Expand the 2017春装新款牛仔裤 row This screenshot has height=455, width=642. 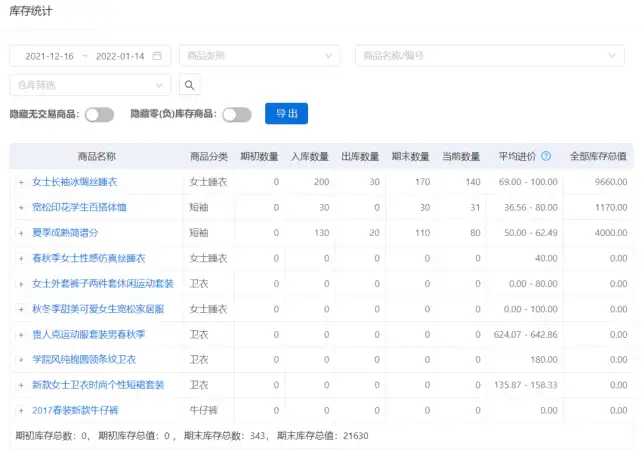[21, 410]
